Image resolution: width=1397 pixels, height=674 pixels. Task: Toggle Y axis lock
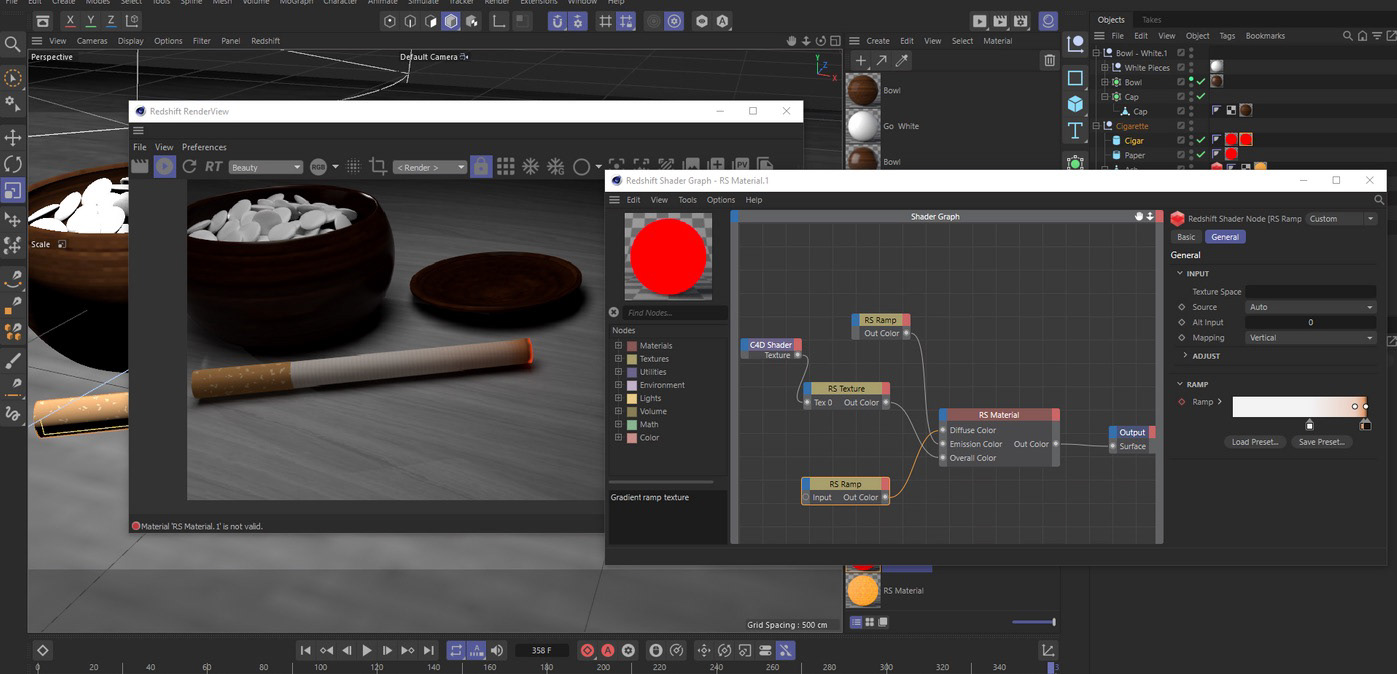click(x=91, y=20)
